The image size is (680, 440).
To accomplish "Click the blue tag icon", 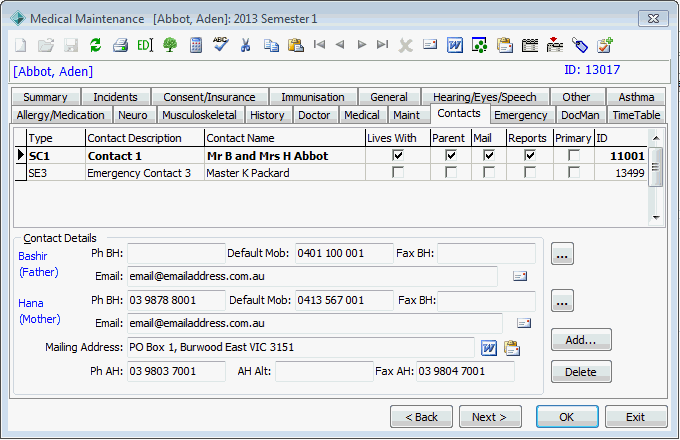I will pos(579,45).
